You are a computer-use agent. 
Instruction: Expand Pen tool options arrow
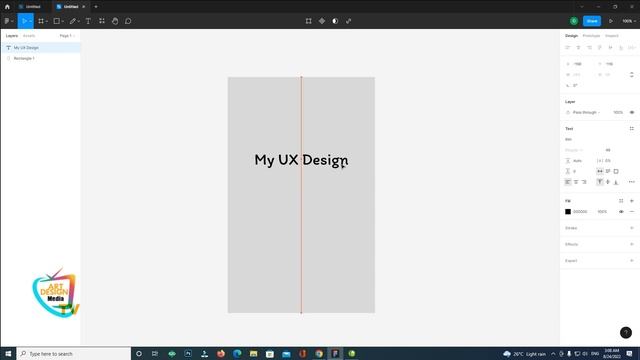79,21
